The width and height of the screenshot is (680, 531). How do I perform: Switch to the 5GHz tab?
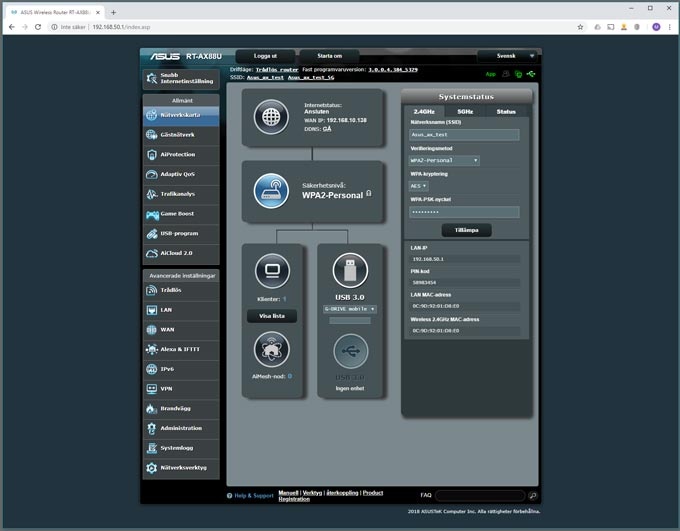tap(465, 112)
